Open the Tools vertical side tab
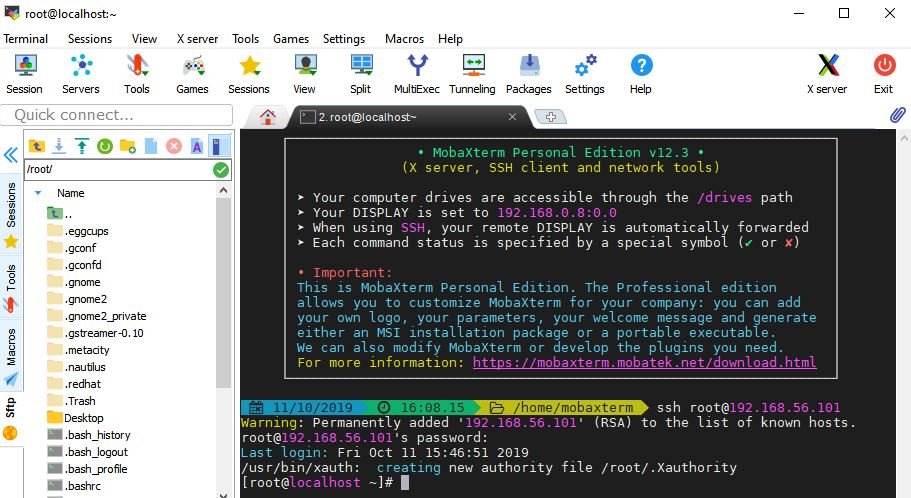 point(11,288)
